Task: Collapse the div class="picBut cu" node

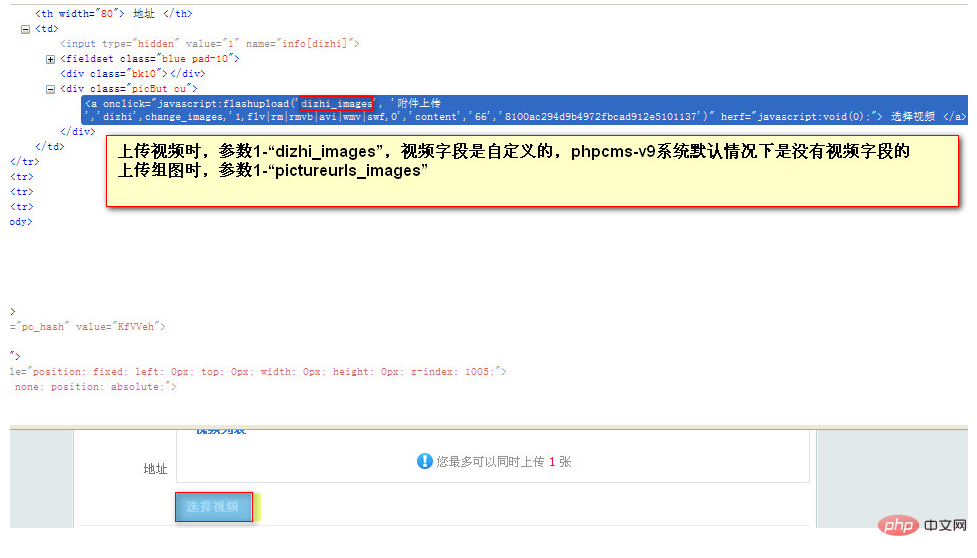Action: click(50, 89)
